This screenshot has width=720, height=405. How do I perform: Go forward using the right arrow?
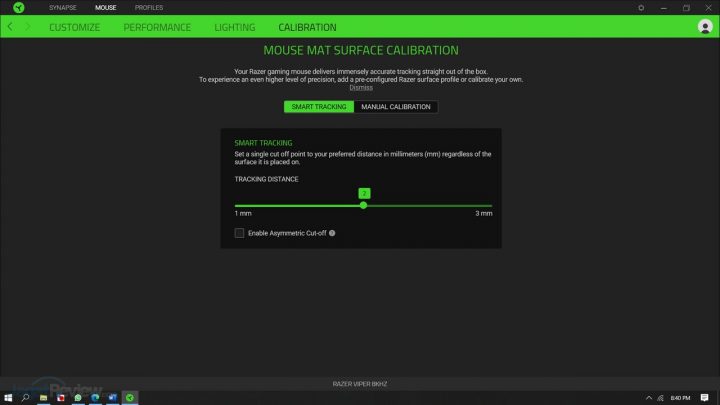click(27, 27)
